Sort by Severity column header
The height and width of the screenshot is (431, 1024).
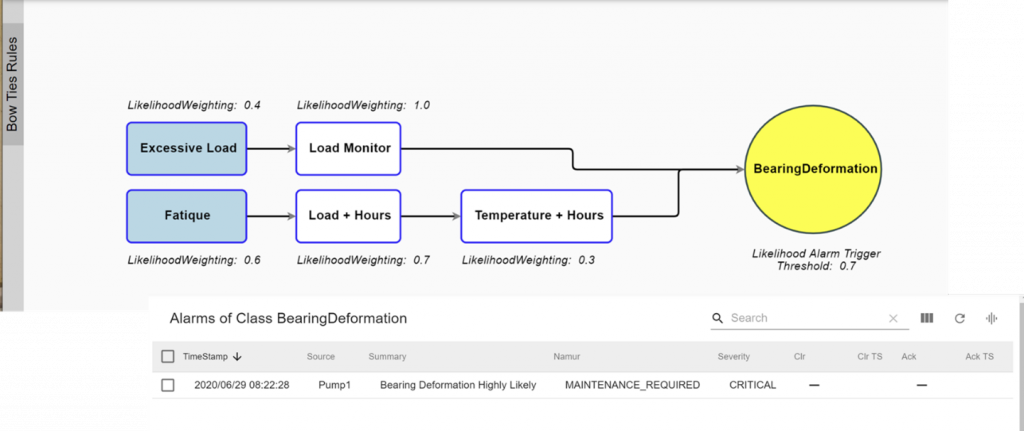(x=734, y=357)
